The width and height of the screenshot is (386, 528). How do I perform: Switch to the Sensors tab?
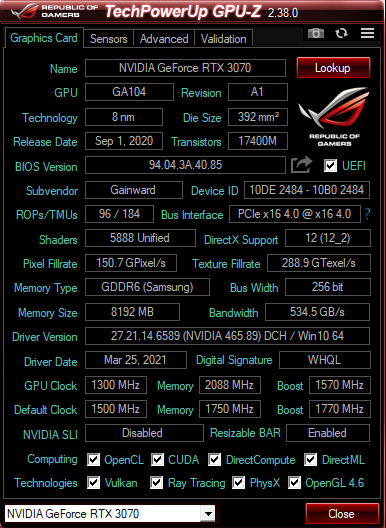pos(108,39)
